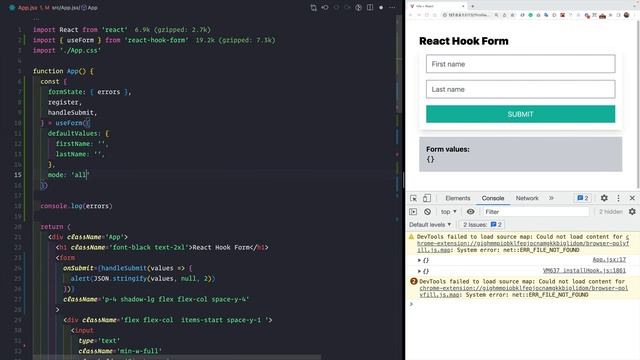Click the src/App.jsx breadcrumb path
The height and width of the screenshot is (360, 640).
[x=66, y=7]
